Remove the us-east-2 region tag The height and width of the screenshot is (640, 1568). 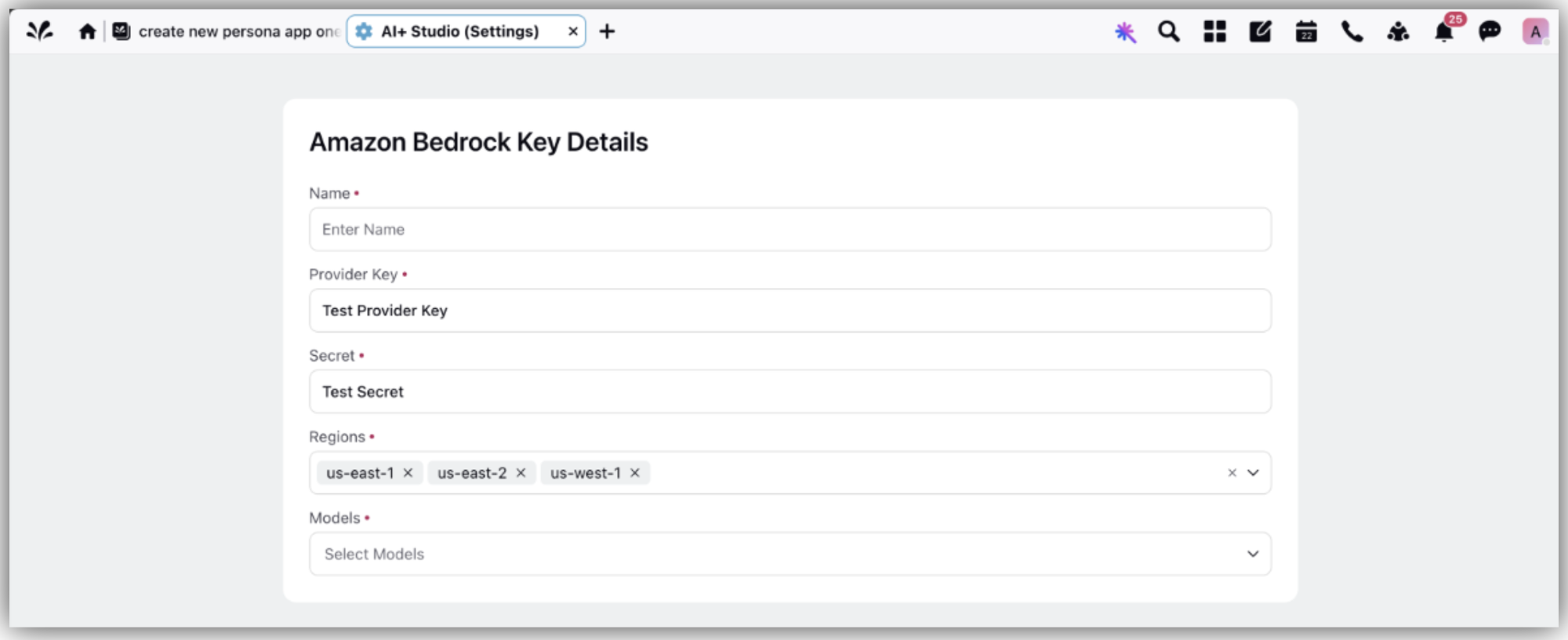point(521,473)
